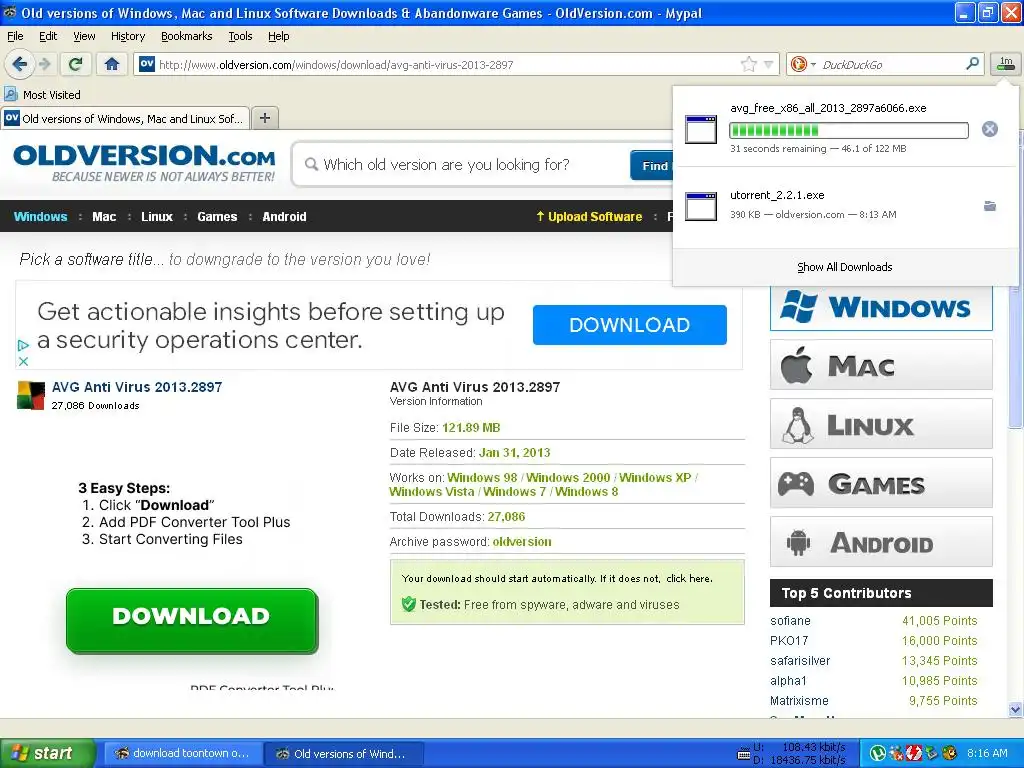Open the Windows Start menu
The width and height of the screenshot is (1024, 768).
click(46, 753)
